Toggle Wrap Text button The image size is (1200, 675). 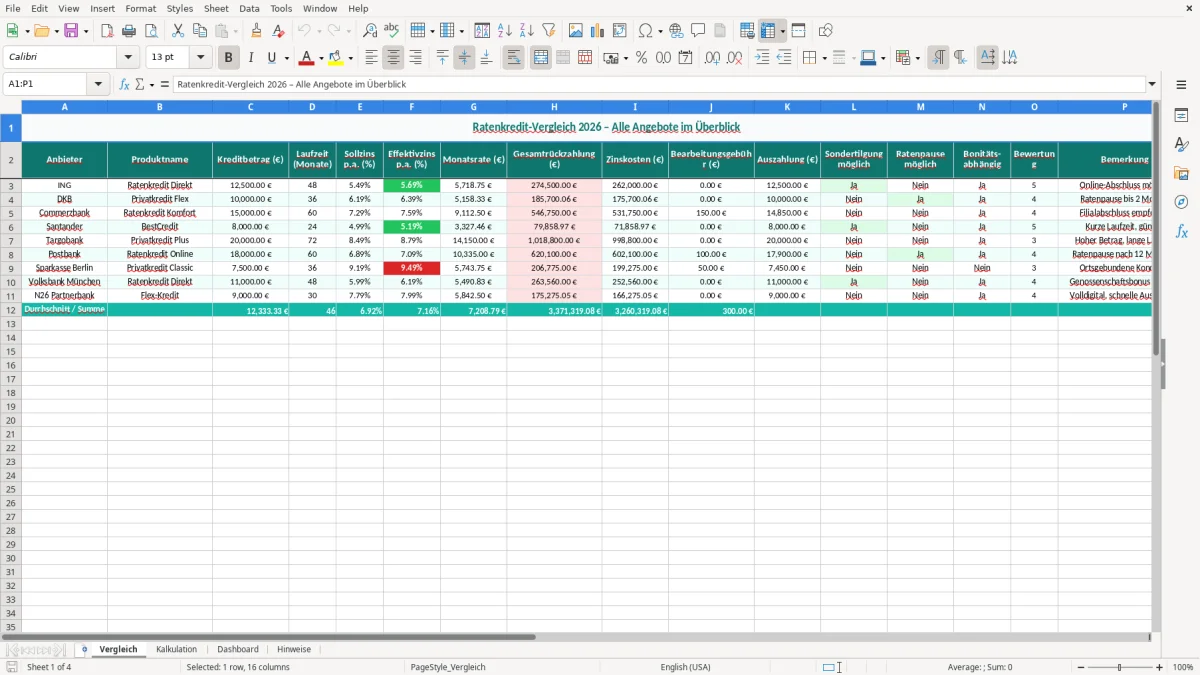pos(514,58)
